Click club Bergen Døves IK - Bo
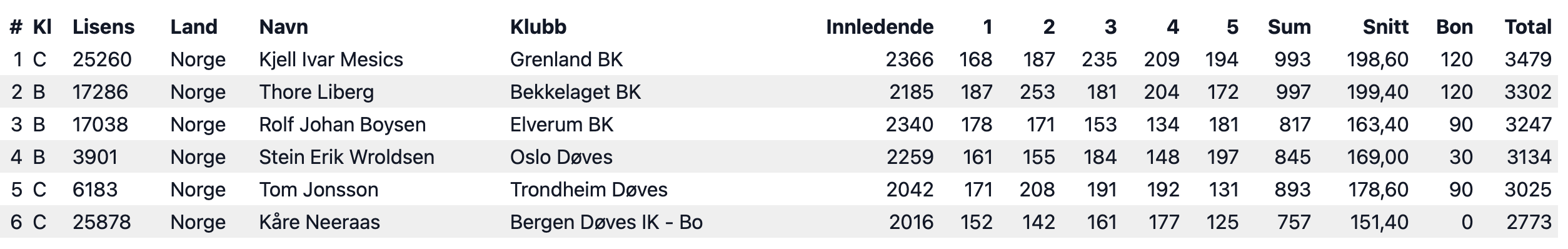Screen dimensions: 1568x249 606,222
